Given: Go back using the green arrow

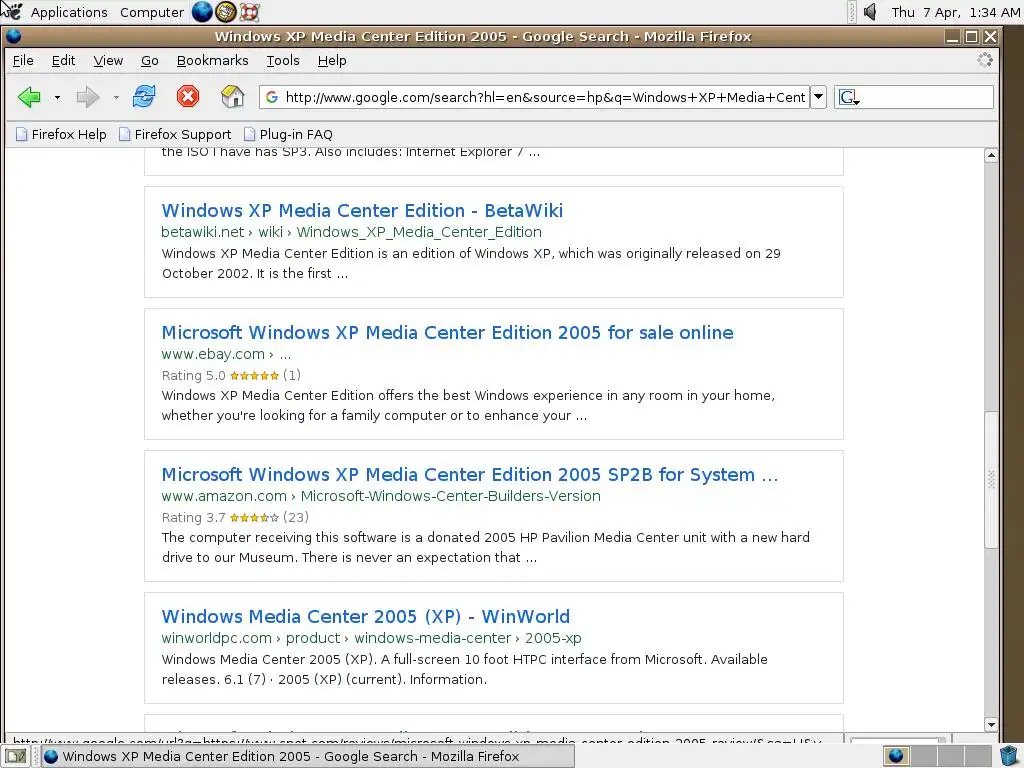Looking at the screenshot, I should point(29,97).
